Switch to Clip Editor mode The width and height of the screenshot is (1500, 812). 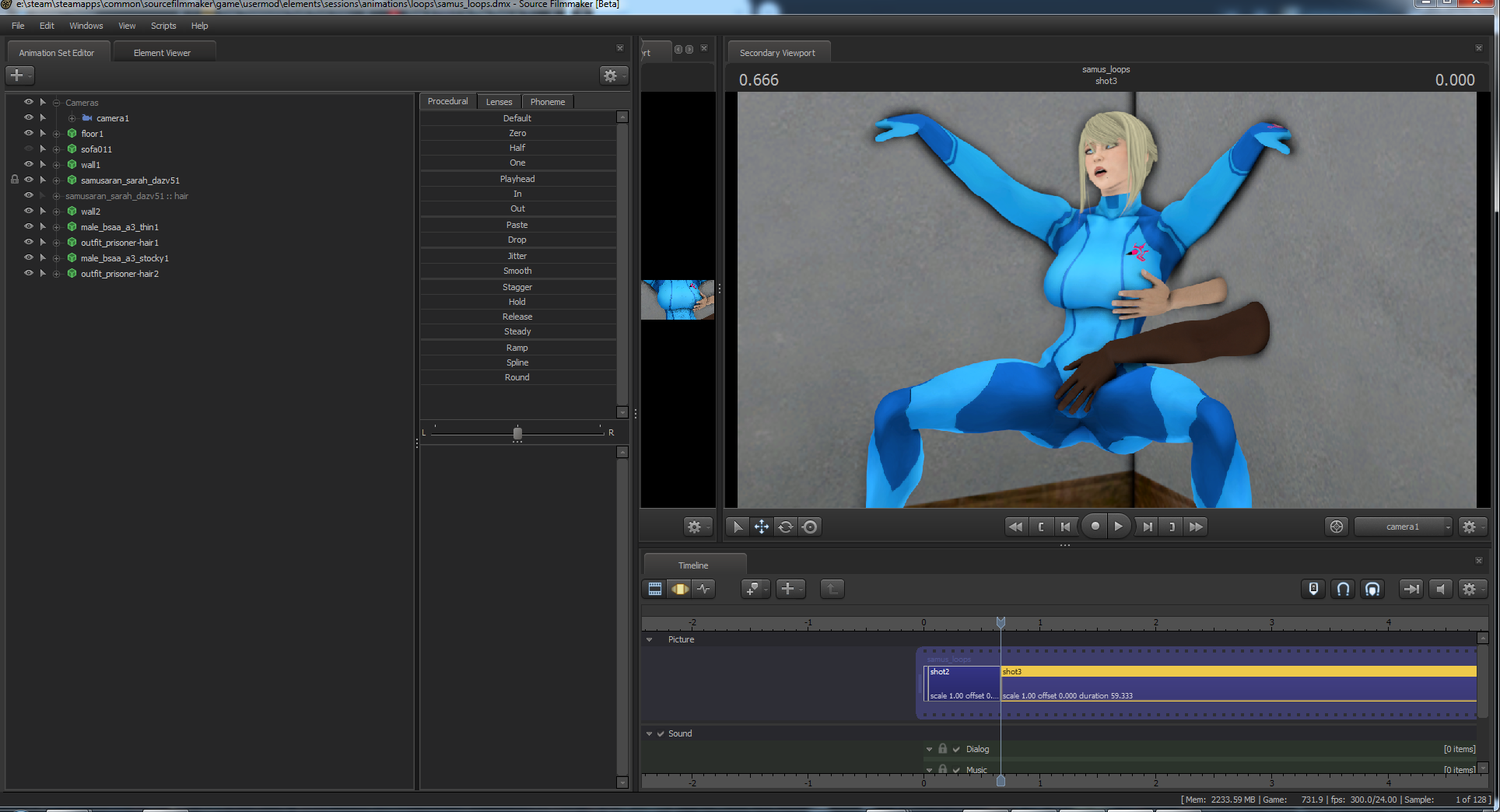[655, 589]
